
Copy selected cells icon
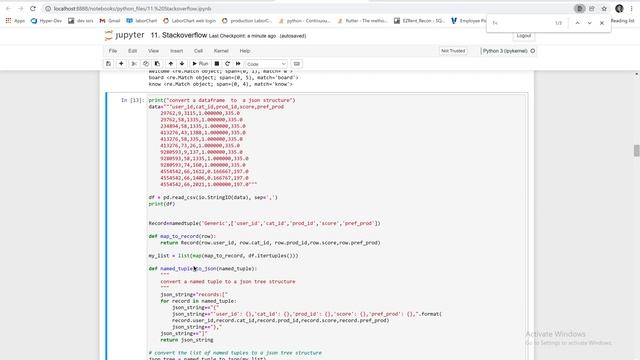(x=146, y=64)
